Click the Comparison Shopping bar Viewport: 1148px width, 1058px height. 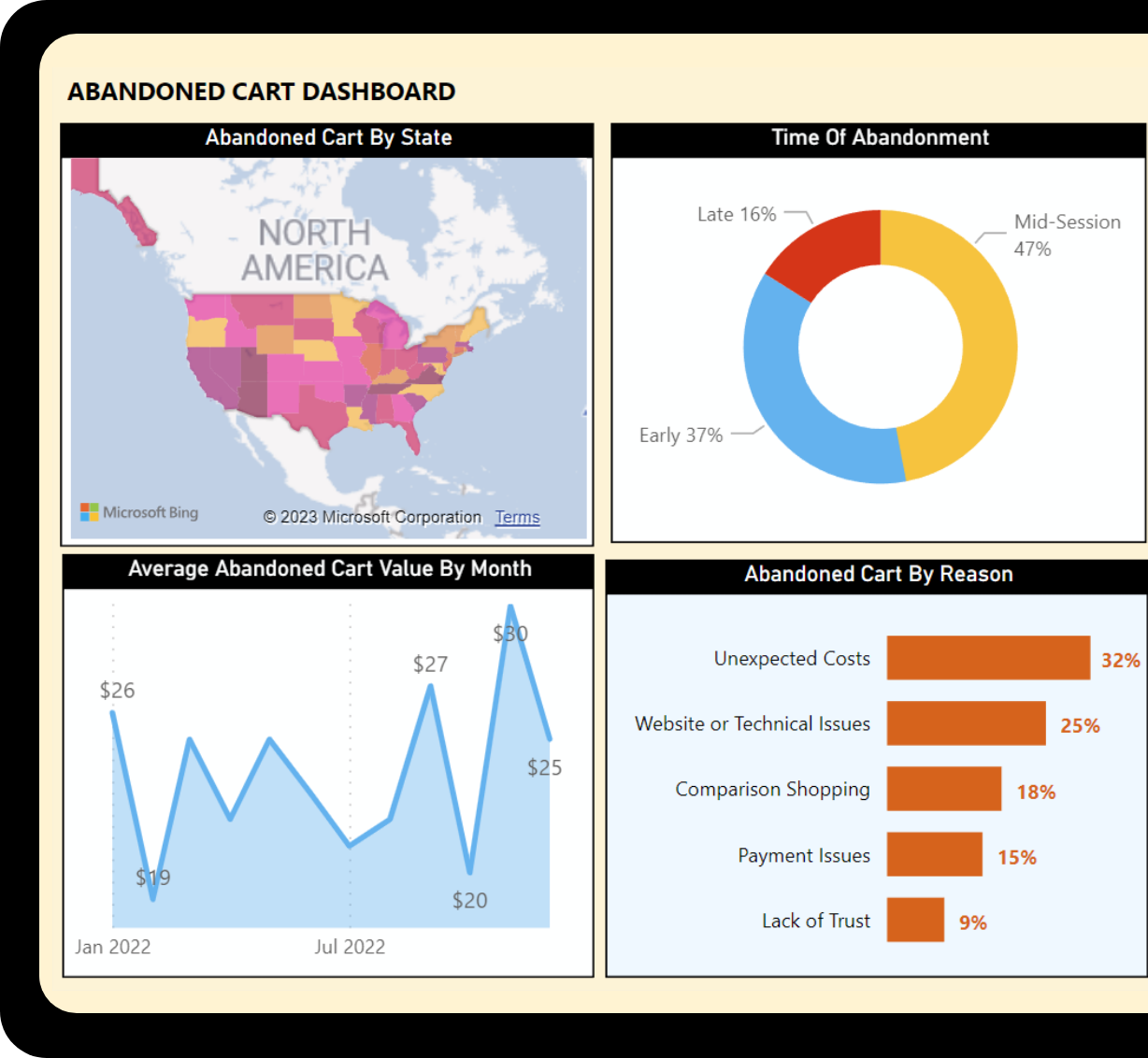944,789
